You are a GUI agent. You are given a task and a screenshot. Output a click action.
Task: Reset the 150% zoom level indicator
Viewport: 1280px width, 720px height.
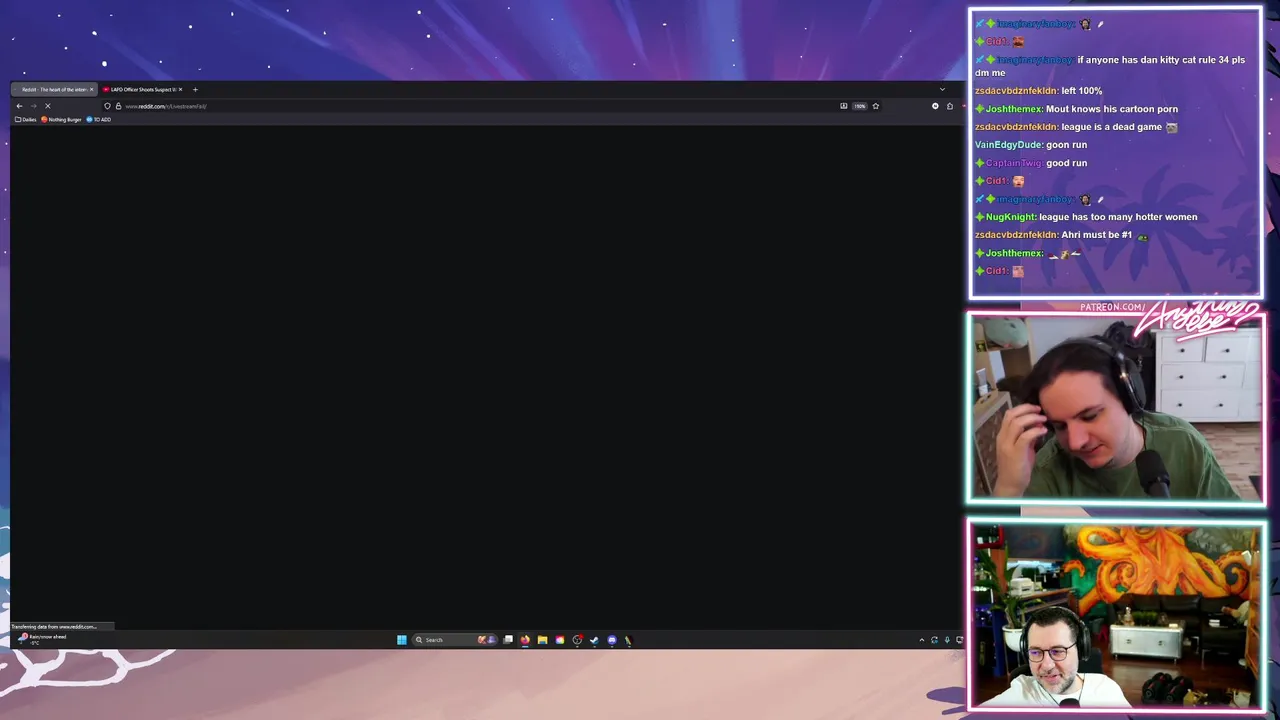click(x=859, y=106)
